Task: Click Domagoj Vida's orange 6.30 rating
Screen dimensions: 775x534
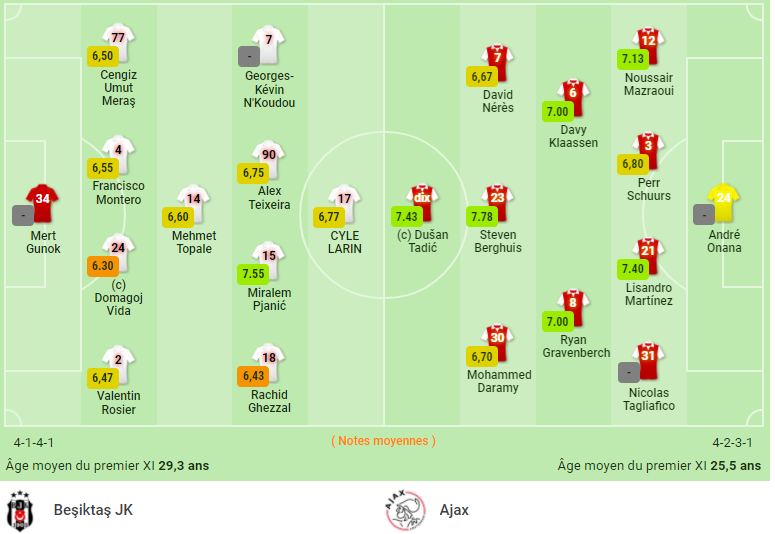Action: click(103, 266)
